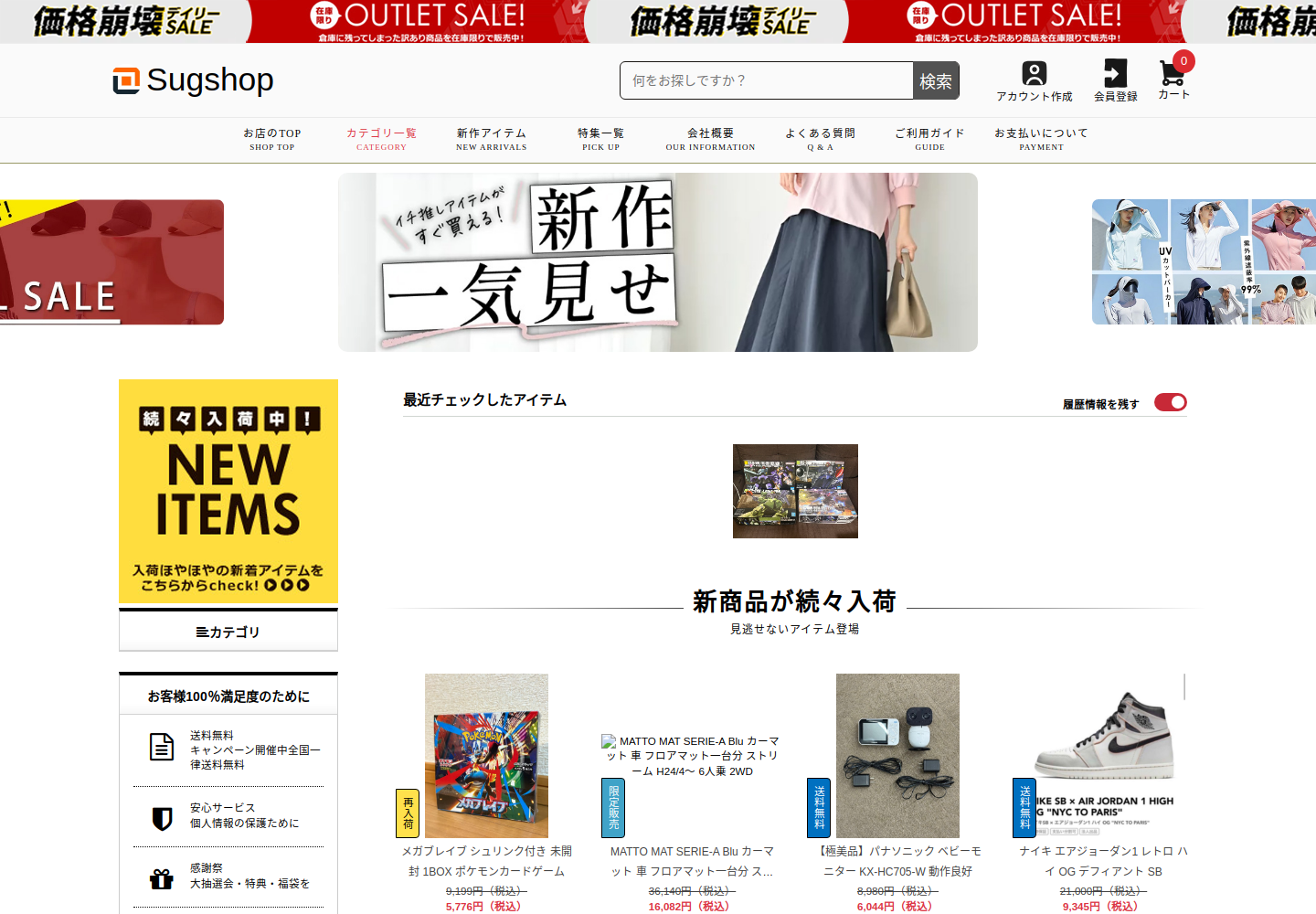Open the NEW ITEMS yellow sidebar banner
Screen dimensions: 1316x914
[228, 491]
